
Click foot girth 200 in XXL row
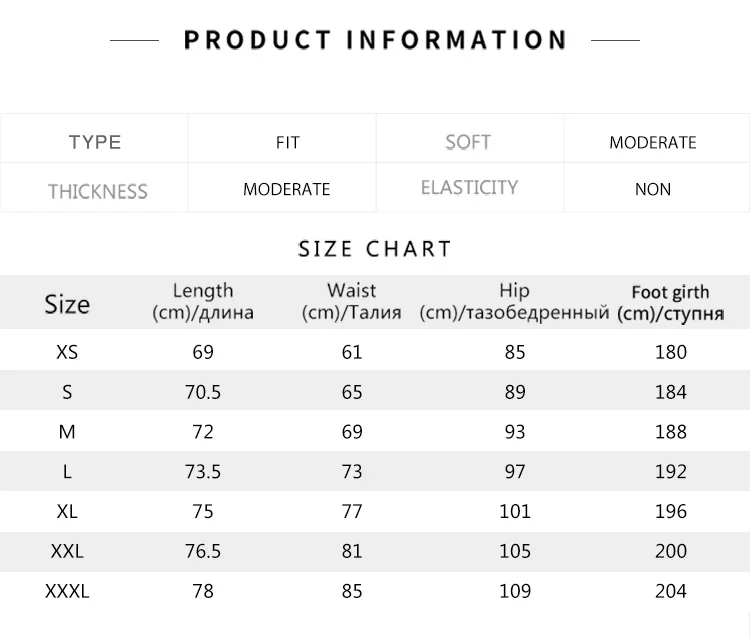(671, 551)
